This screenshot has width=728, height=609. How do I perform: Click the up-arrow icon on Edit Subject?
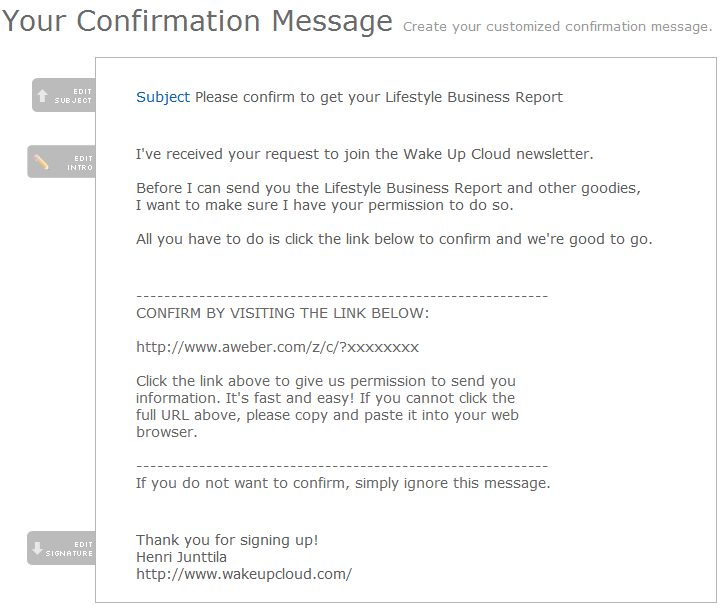pyautogui.click(x=42, y=96)
